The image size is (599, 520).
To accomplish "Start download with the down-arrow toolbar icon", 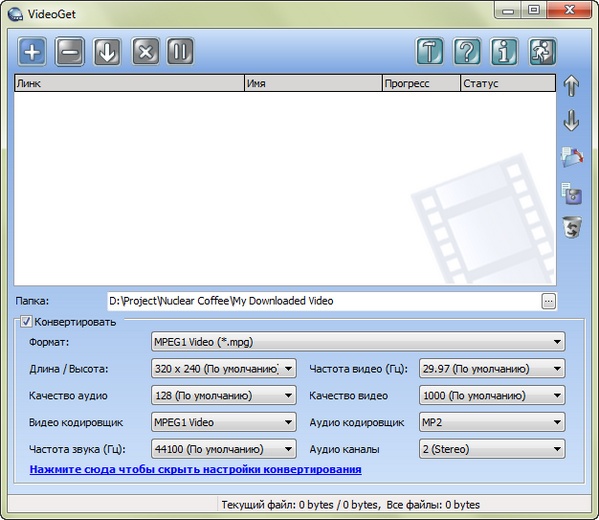I will 107,52.
